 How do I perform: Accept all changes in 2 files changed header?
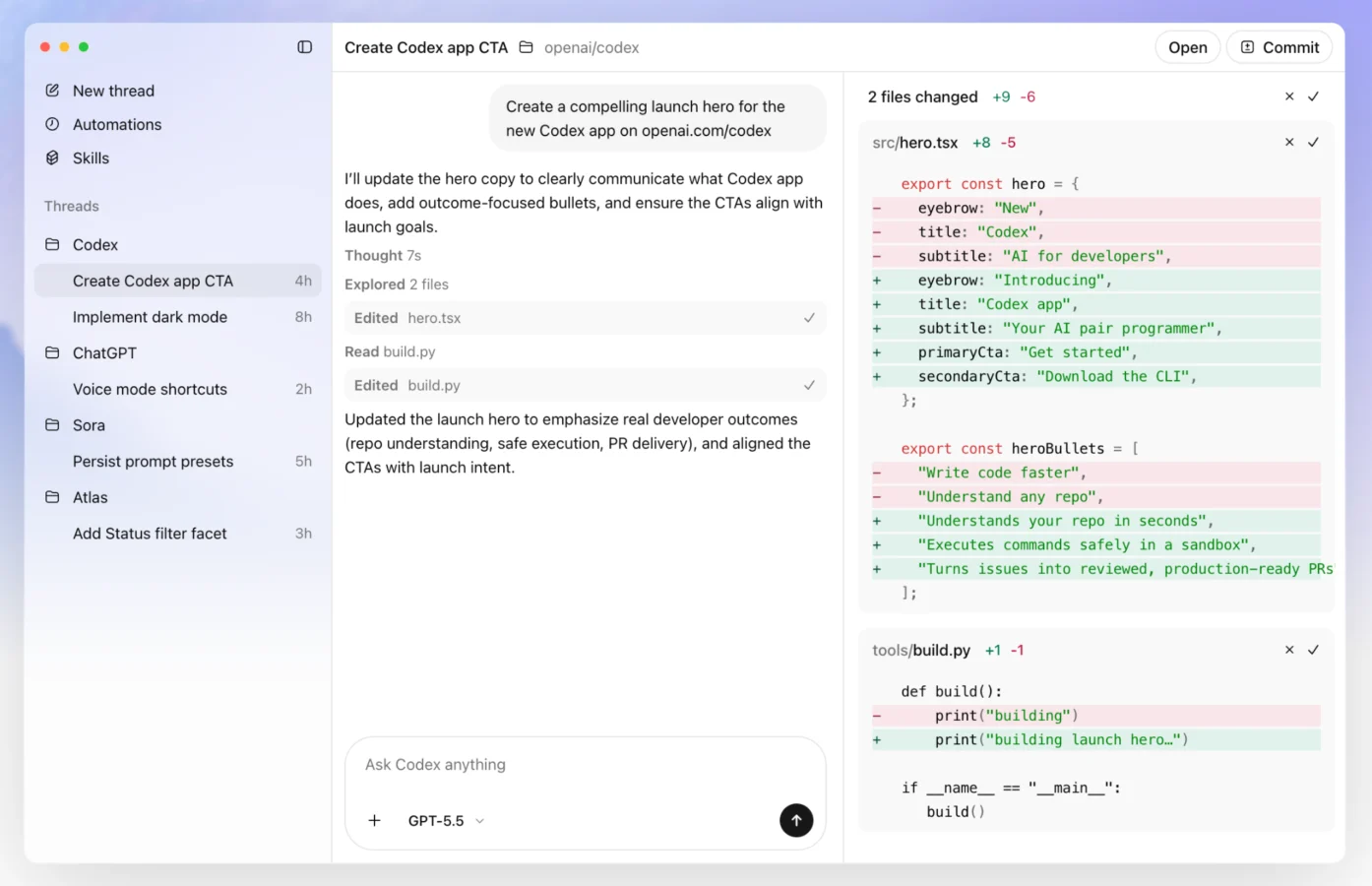[1313, 96]
